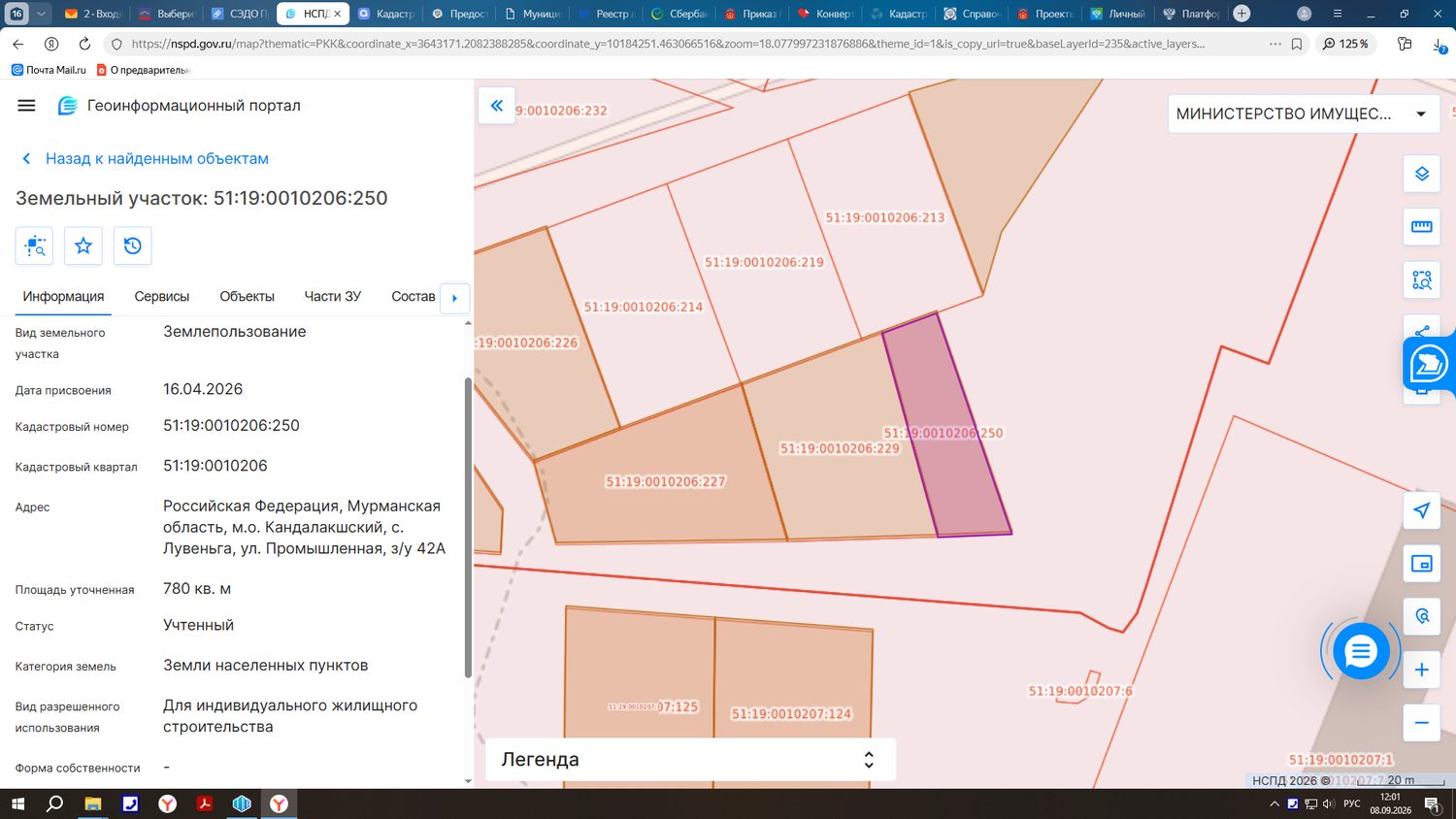Open the 125 % zoom indicator

click(1345, 44)
